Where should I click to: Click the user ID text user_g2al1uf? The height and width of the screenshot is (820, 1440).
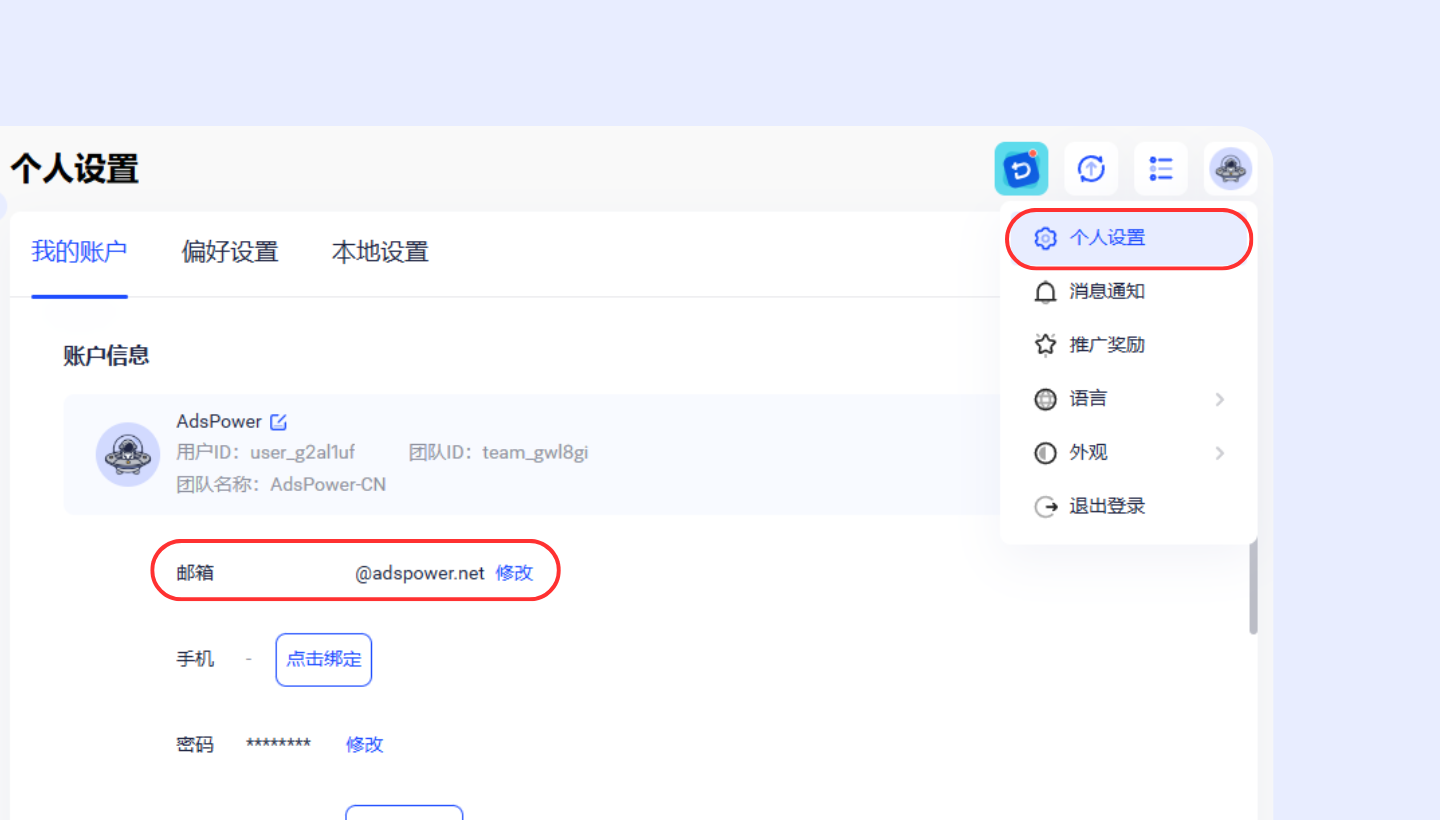point(302,453)
